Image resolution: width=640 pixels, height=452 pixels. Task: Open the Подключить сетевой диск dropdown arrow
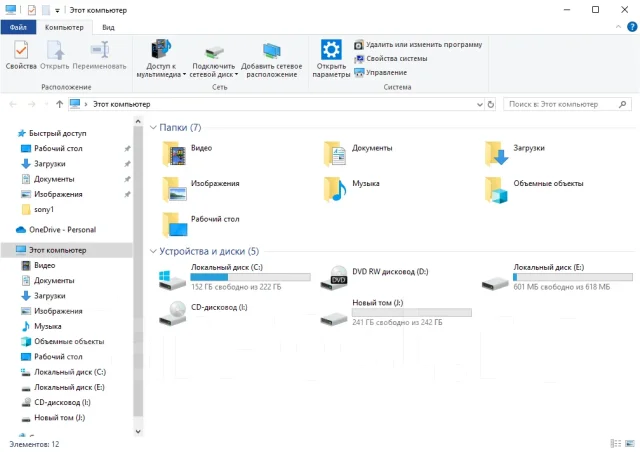click(236, 75)
